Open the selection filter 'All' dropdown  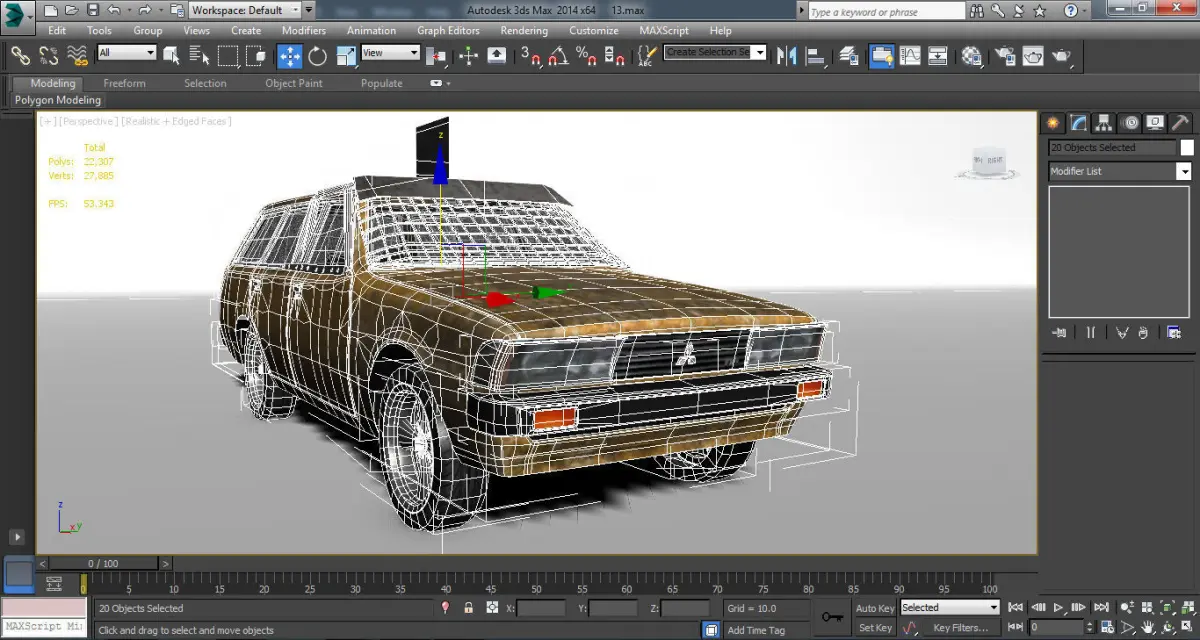click(127, 53)
